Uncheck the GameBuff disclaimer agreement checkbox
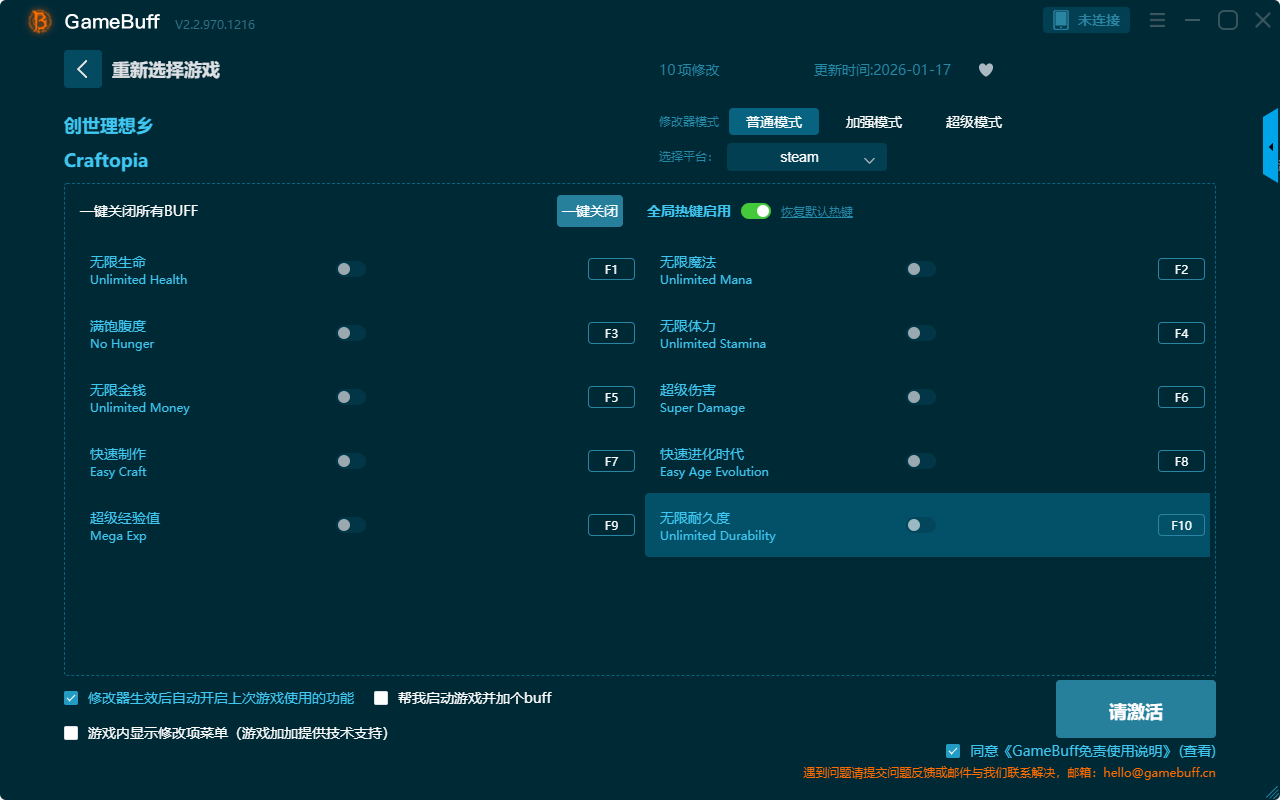Viewport: 1280px width, 800px height. point(953,751)
